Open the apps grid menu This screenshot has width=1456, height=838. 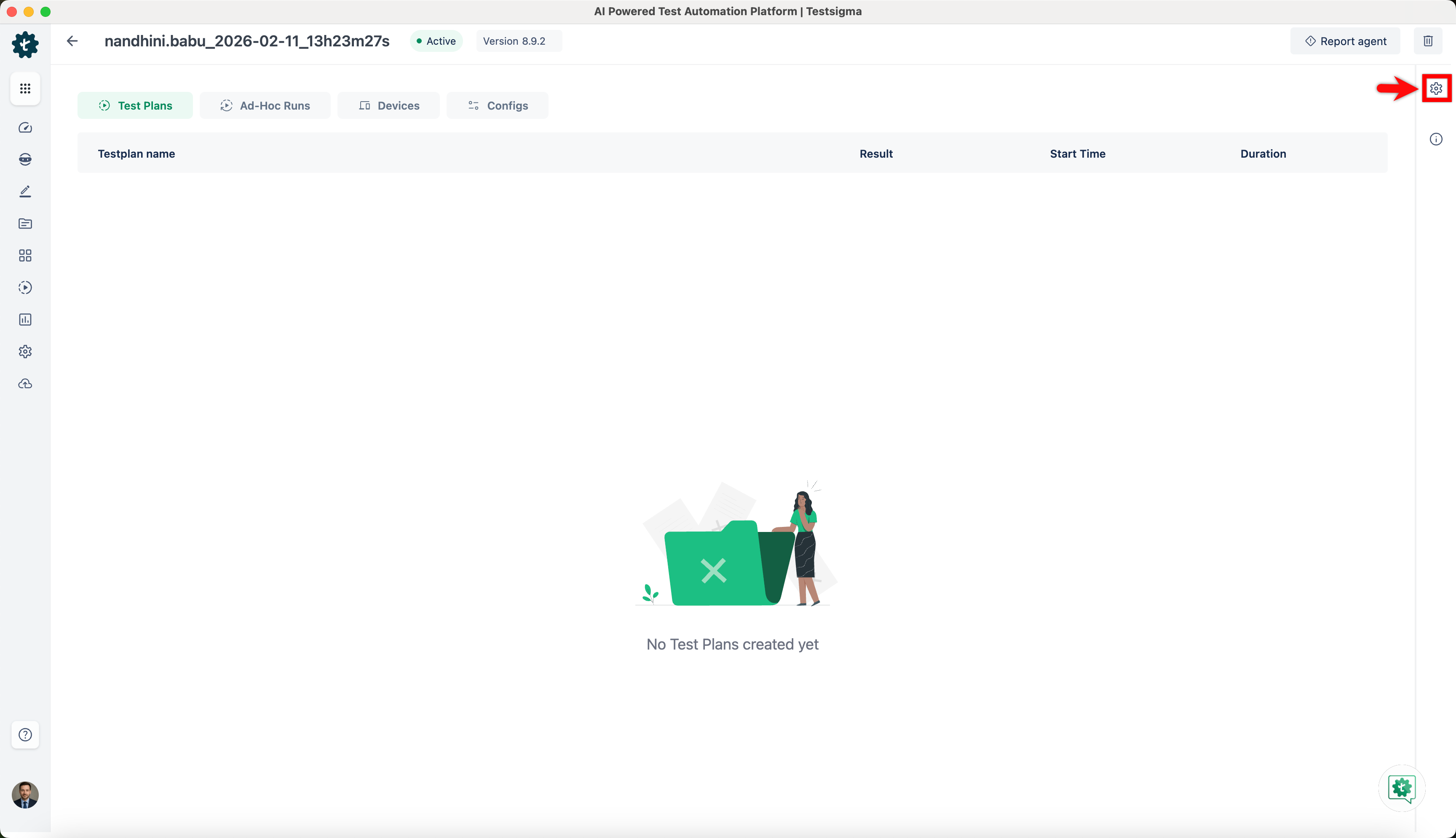[25, 89]
